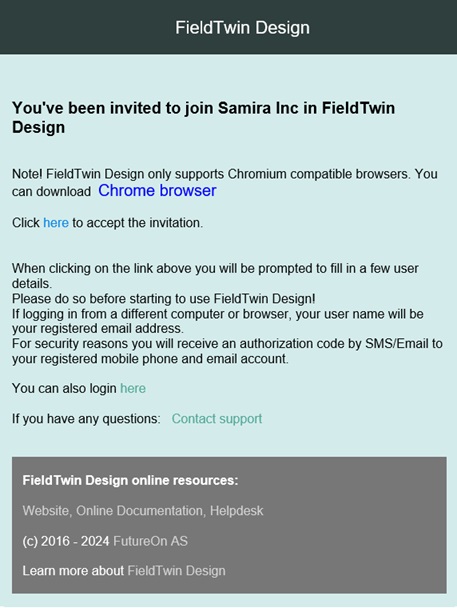
Task: Click 'here' to accept the invitation
Action: pos(56,223)
